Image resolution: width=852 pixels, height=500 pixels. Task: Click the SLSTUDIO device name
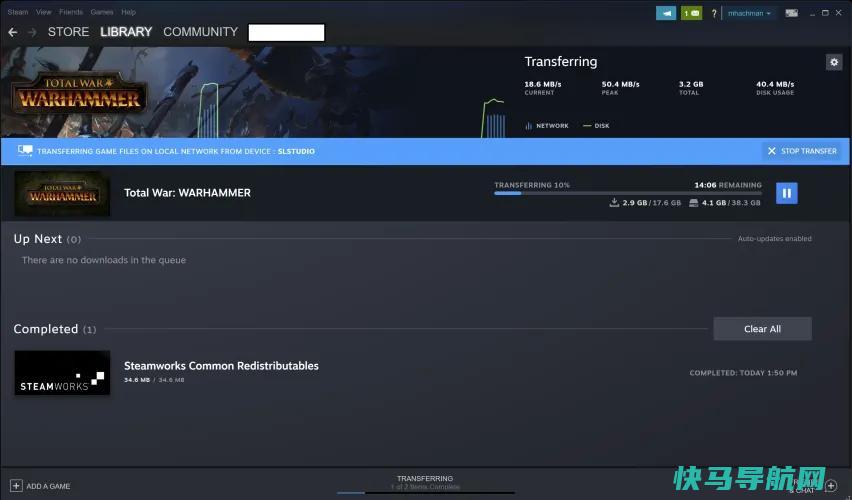(x=296, y=151)
